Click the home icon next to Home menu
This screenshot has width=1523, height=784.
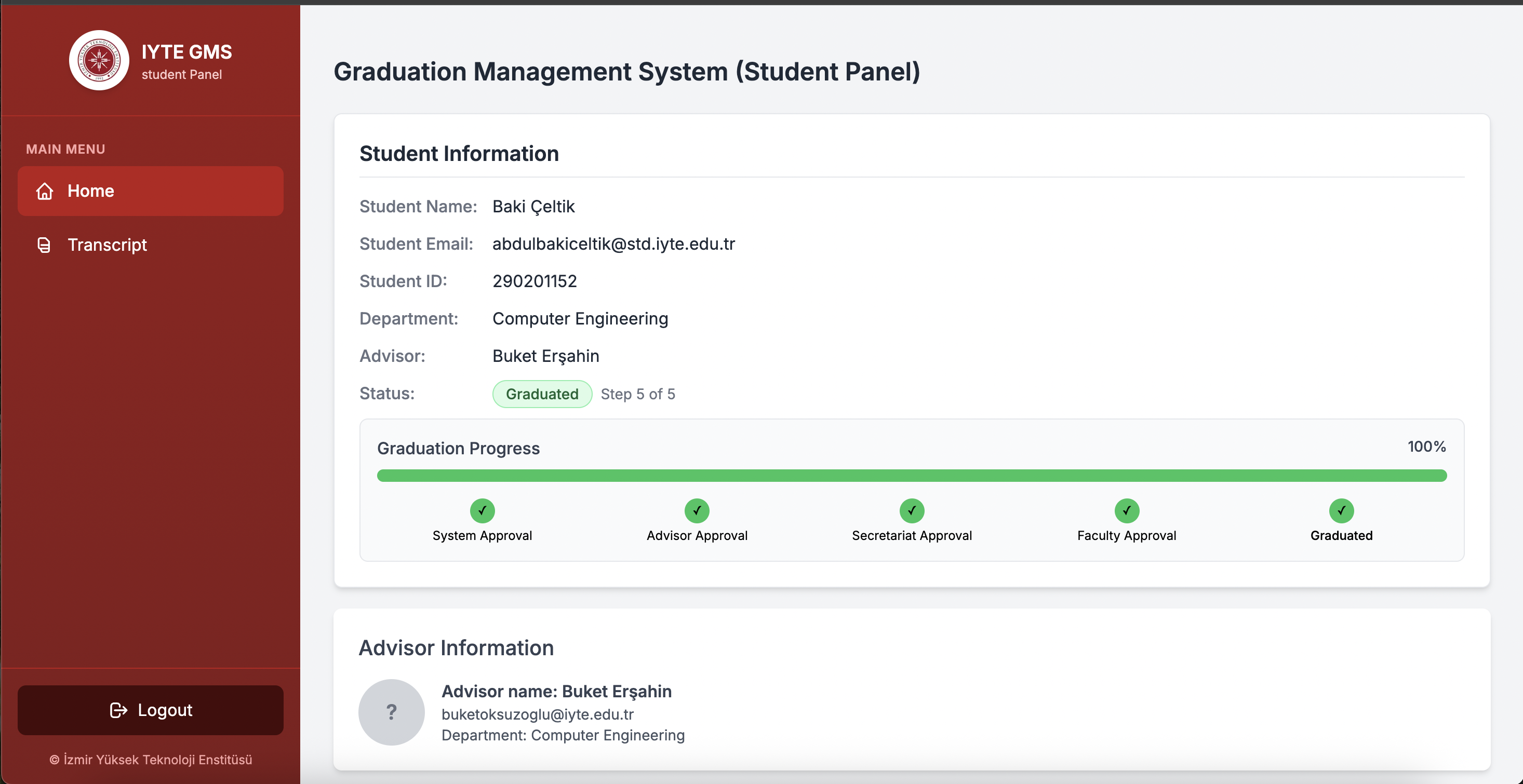pos(45,191)
